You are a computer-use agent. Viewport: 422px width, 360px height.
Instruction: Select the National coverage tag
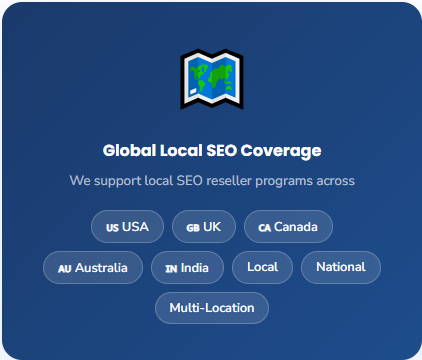(x=341, y=267)
